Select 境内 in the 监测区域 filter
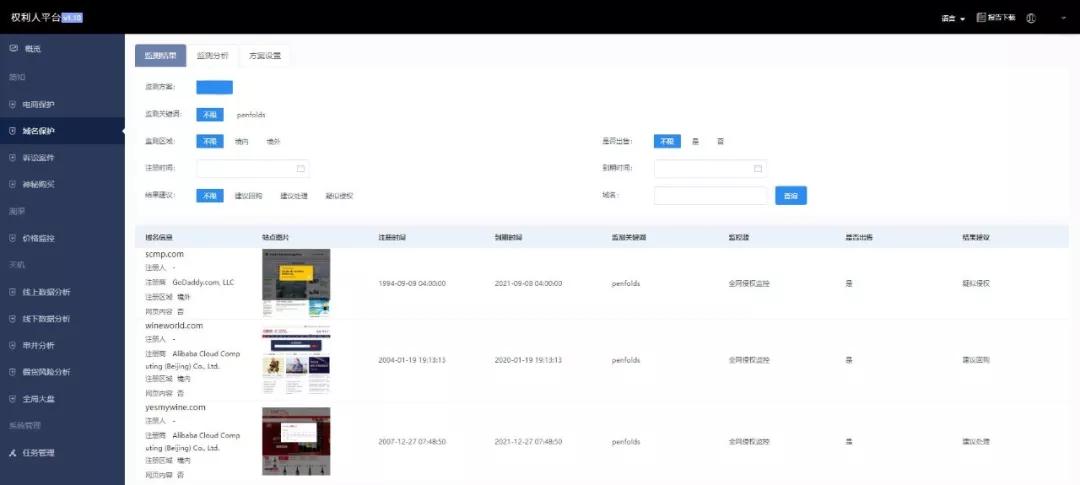The height and width of the screenshot is (485, 1080). [x=242, y=141]
